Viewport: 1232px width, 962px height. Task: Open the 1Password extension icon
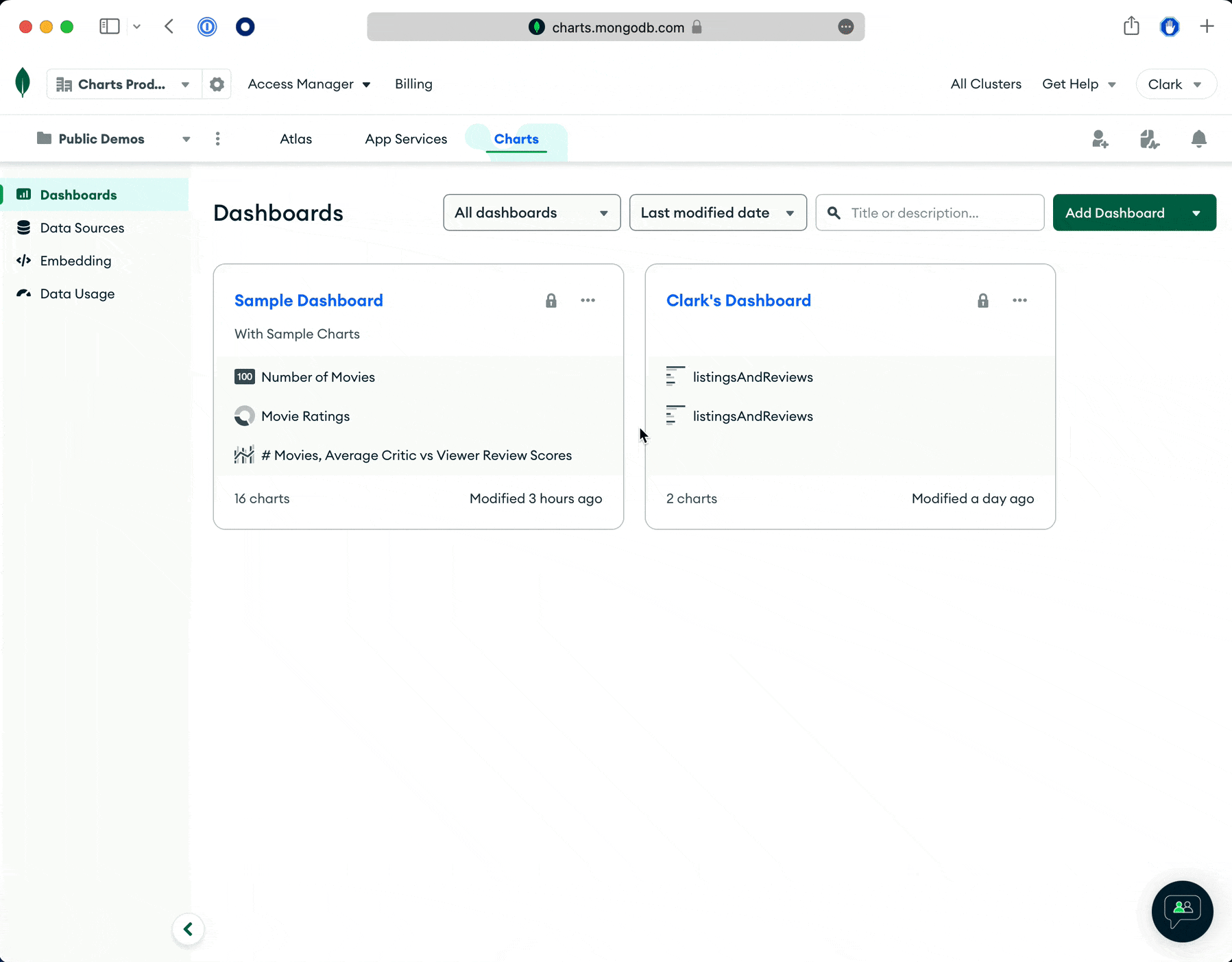[x=207, y=27]
